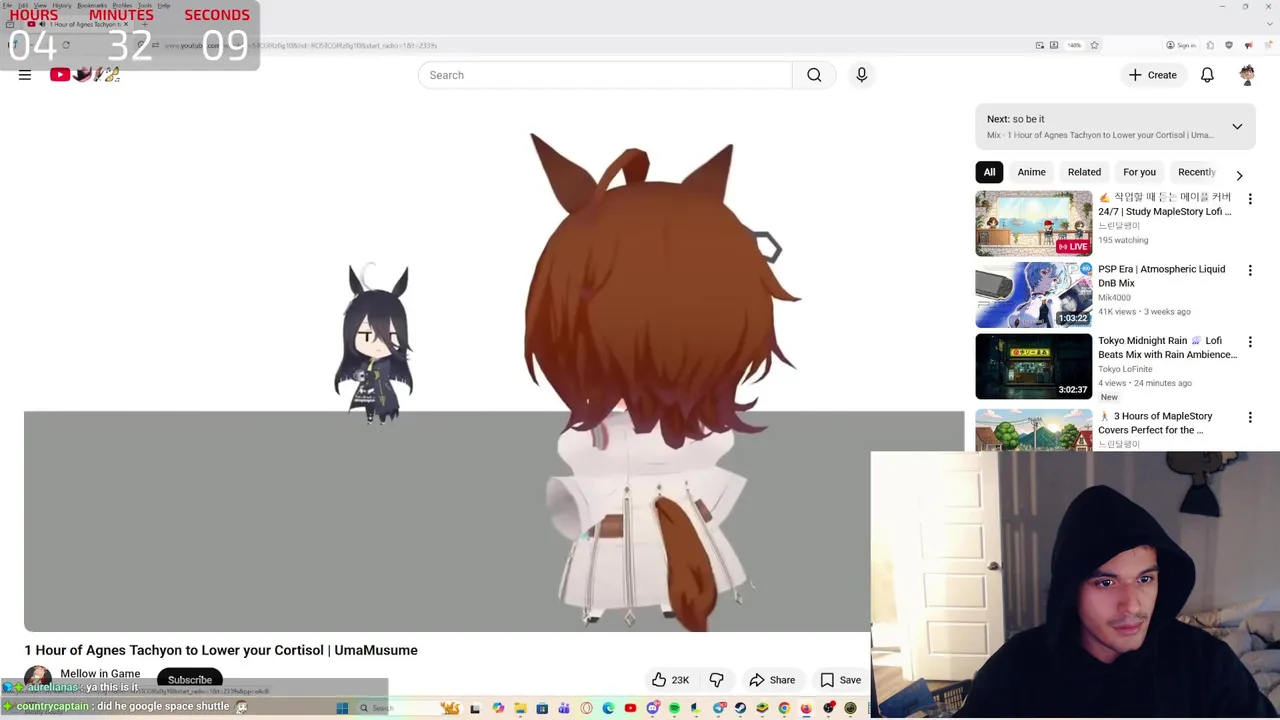Click the magnifier search button
Screen dimensions: 1280x720
pos(814,75)
